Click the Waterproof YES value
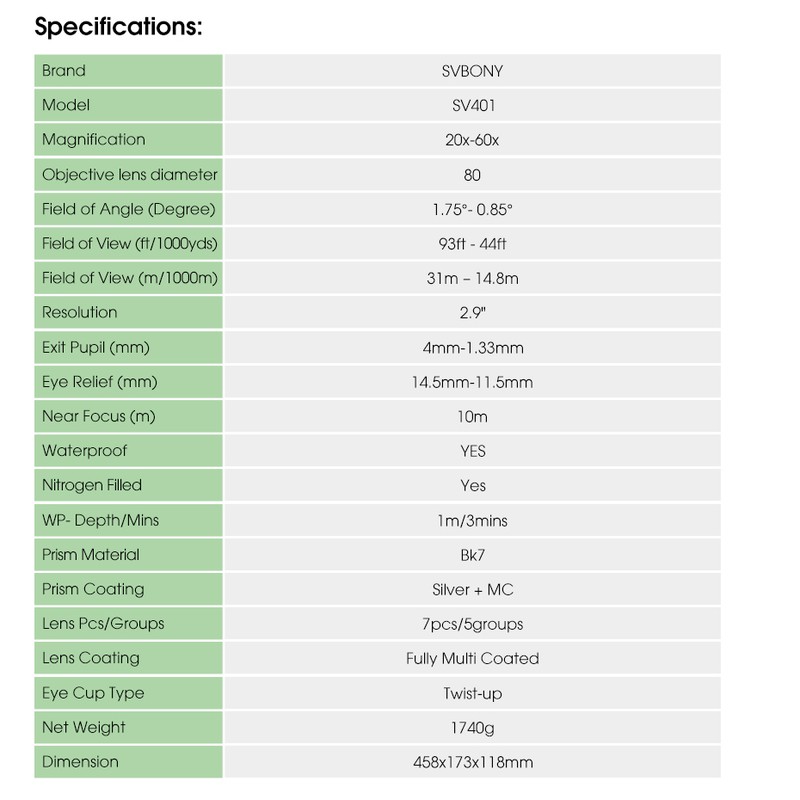The image size is (800, 800). 473,451
